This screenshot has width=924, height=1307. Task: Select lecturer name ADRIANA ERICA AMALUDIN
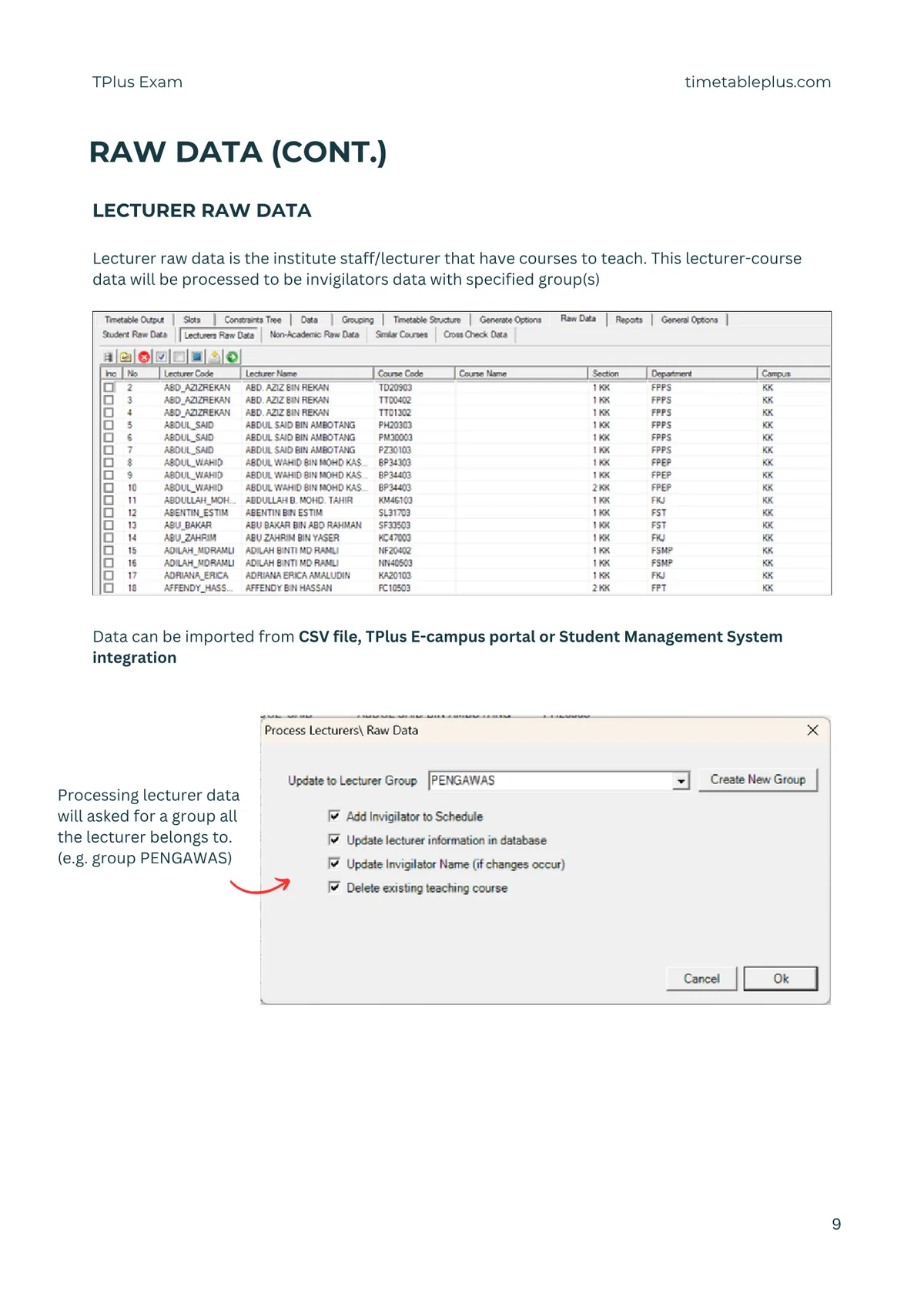point(297,575)
